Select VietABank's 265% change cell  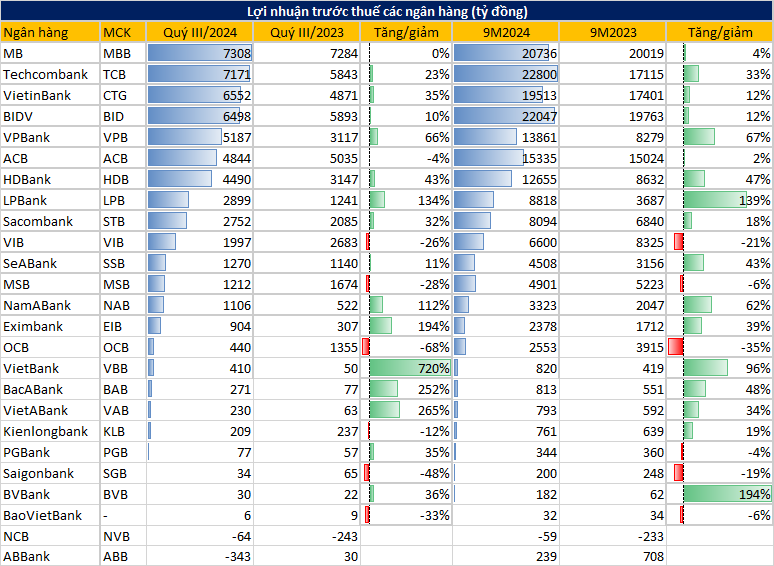(406, 410)
